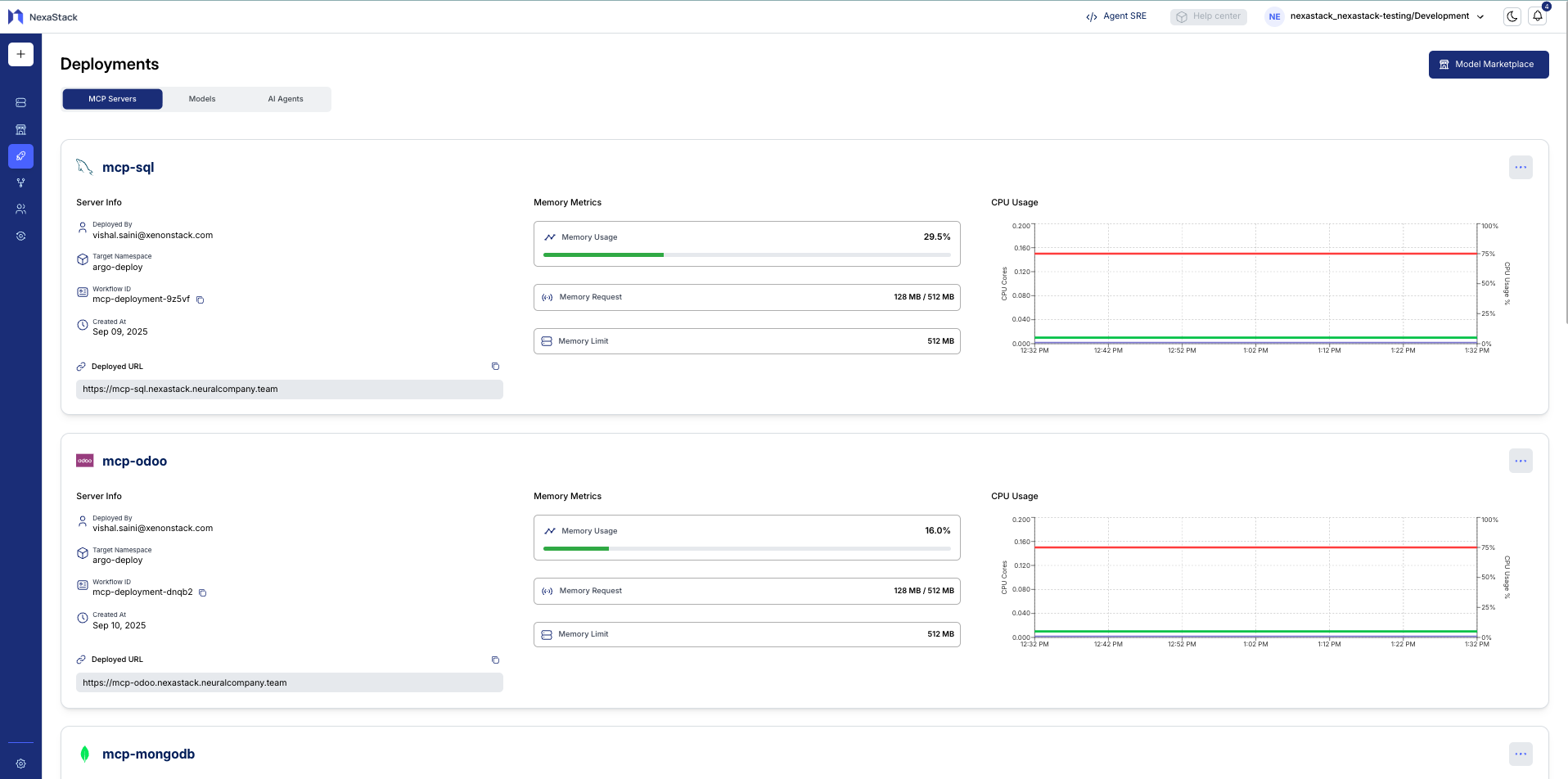Expand the workspace selector dropdown

pyautogui.click(x=1480, y=16)
